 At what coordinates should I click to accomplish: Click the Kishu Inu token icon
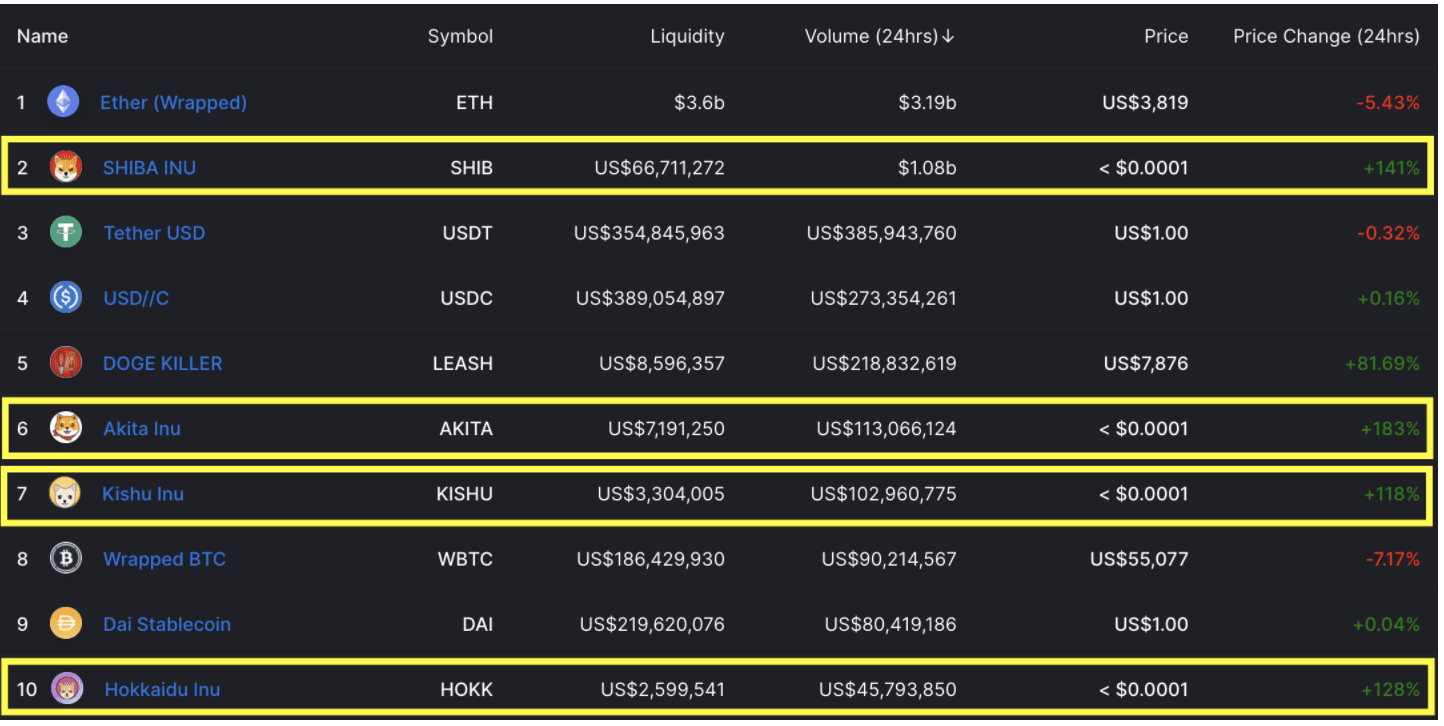pos(65,493)
